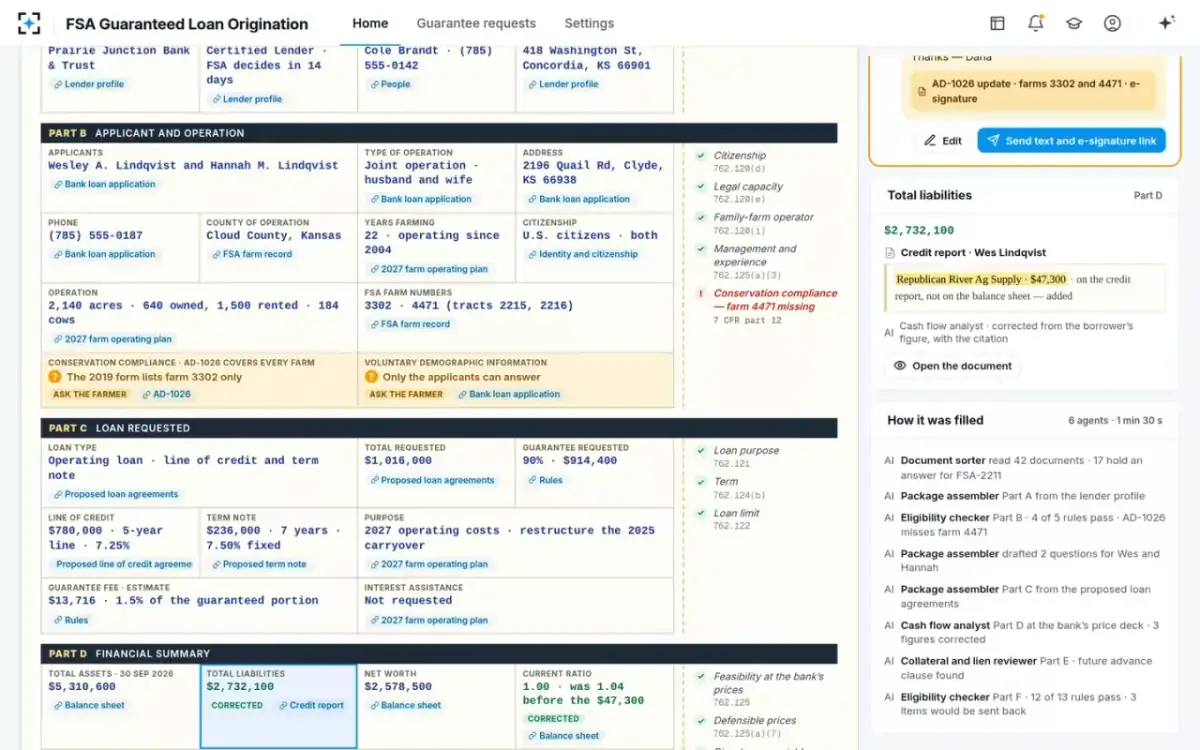Go to the Settings tab

pos(589,23)
